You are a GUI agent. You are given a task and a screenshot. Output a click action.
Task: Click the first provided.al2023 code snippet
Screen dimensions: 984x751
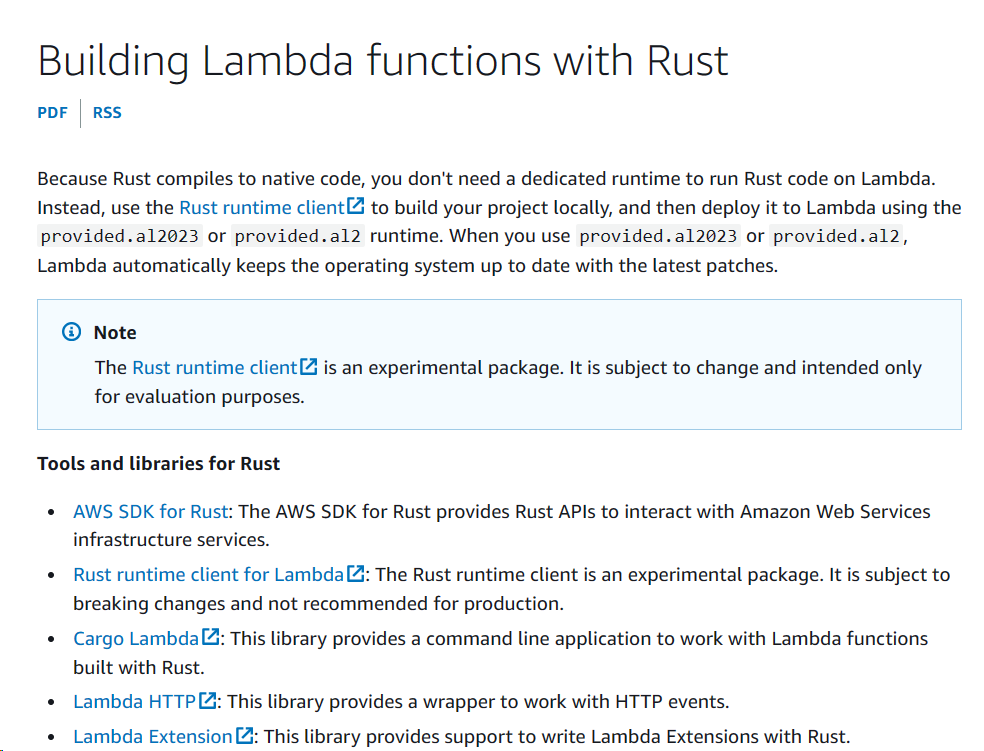point(119,237)
